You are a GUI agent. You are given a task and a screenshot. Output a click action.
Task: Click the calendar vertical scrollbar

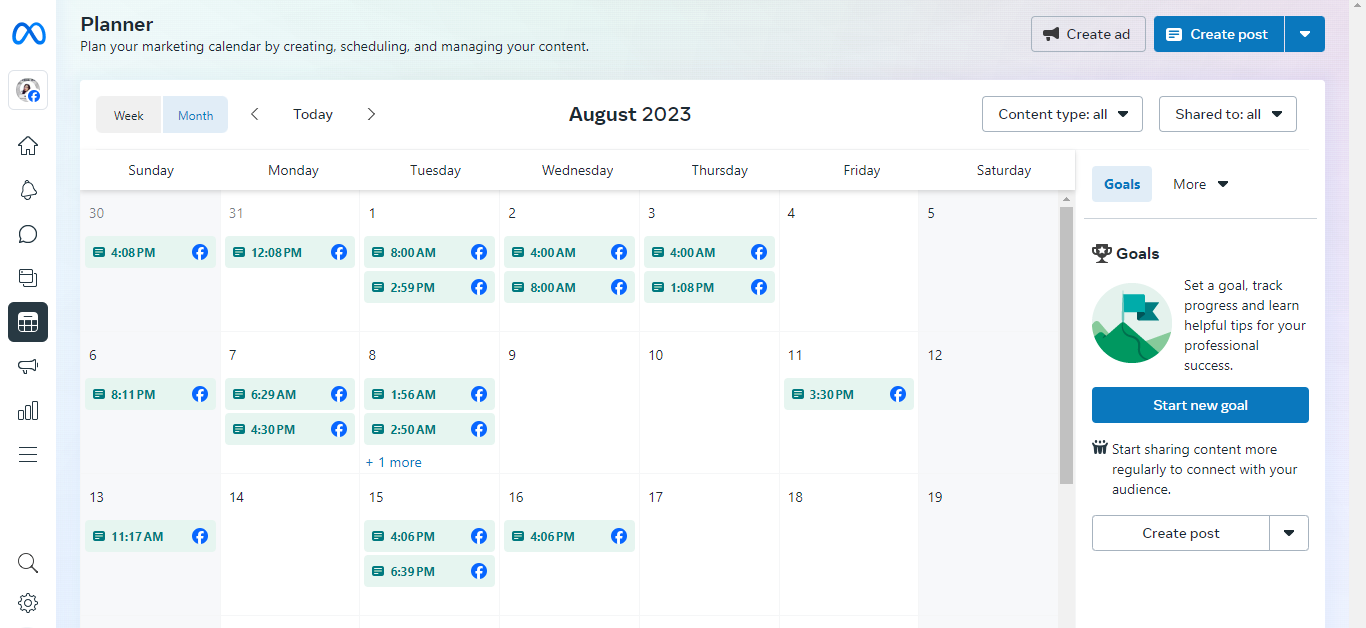point(1066,340)
